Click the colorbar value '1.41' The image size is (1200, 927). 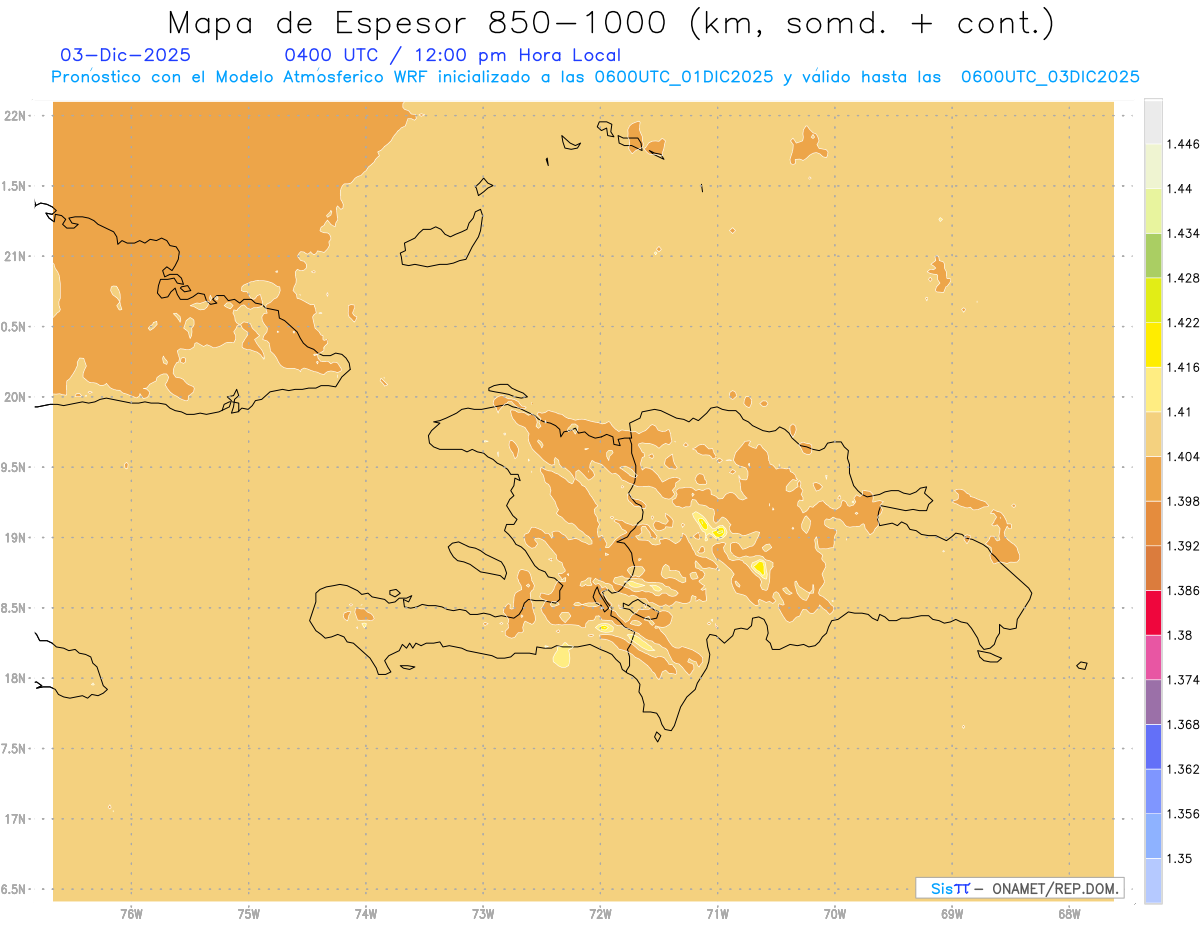click(x=1181, y=411)
